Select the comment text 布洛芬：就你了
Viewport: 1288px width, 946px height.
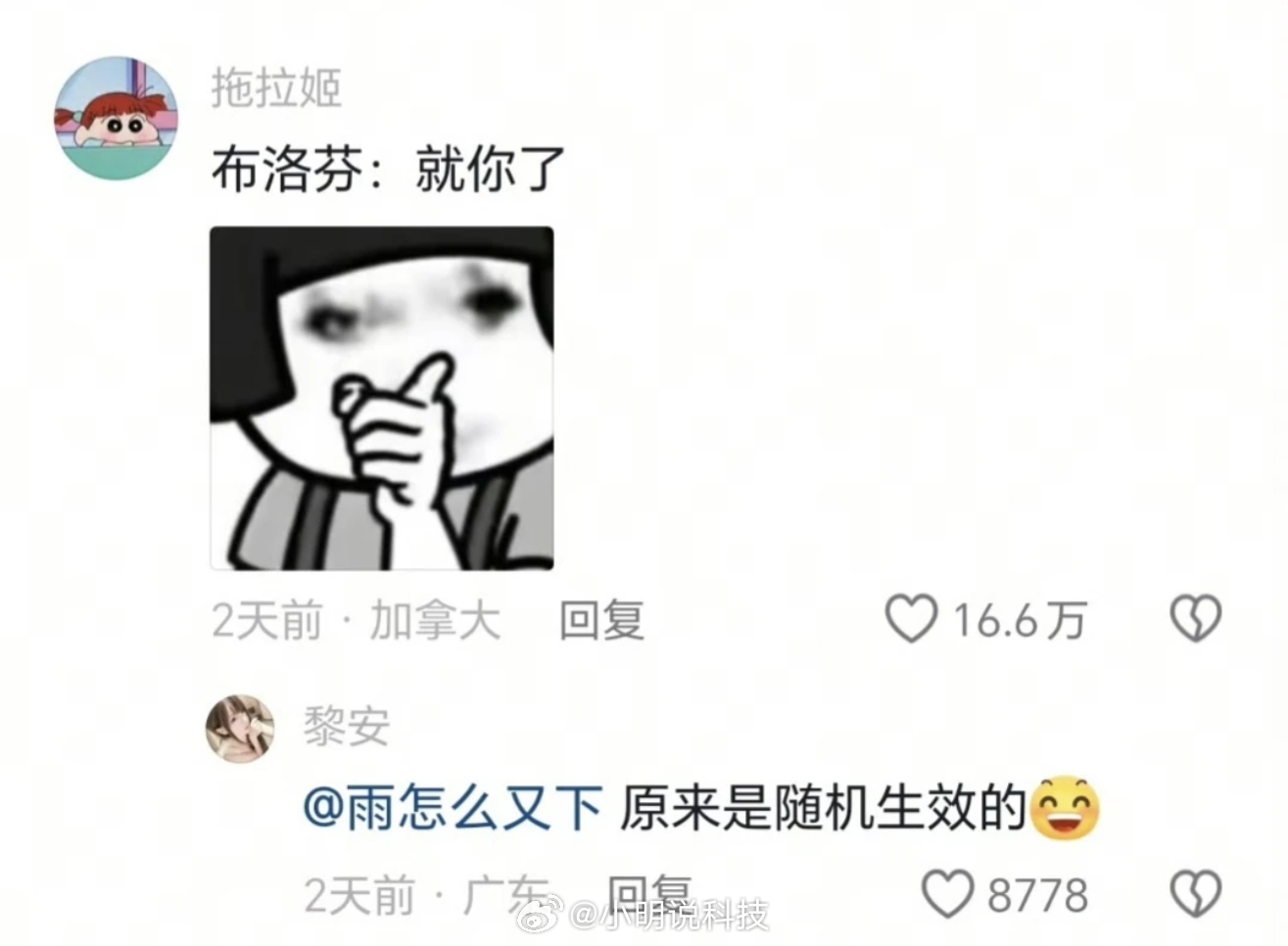tap(389, 170)
